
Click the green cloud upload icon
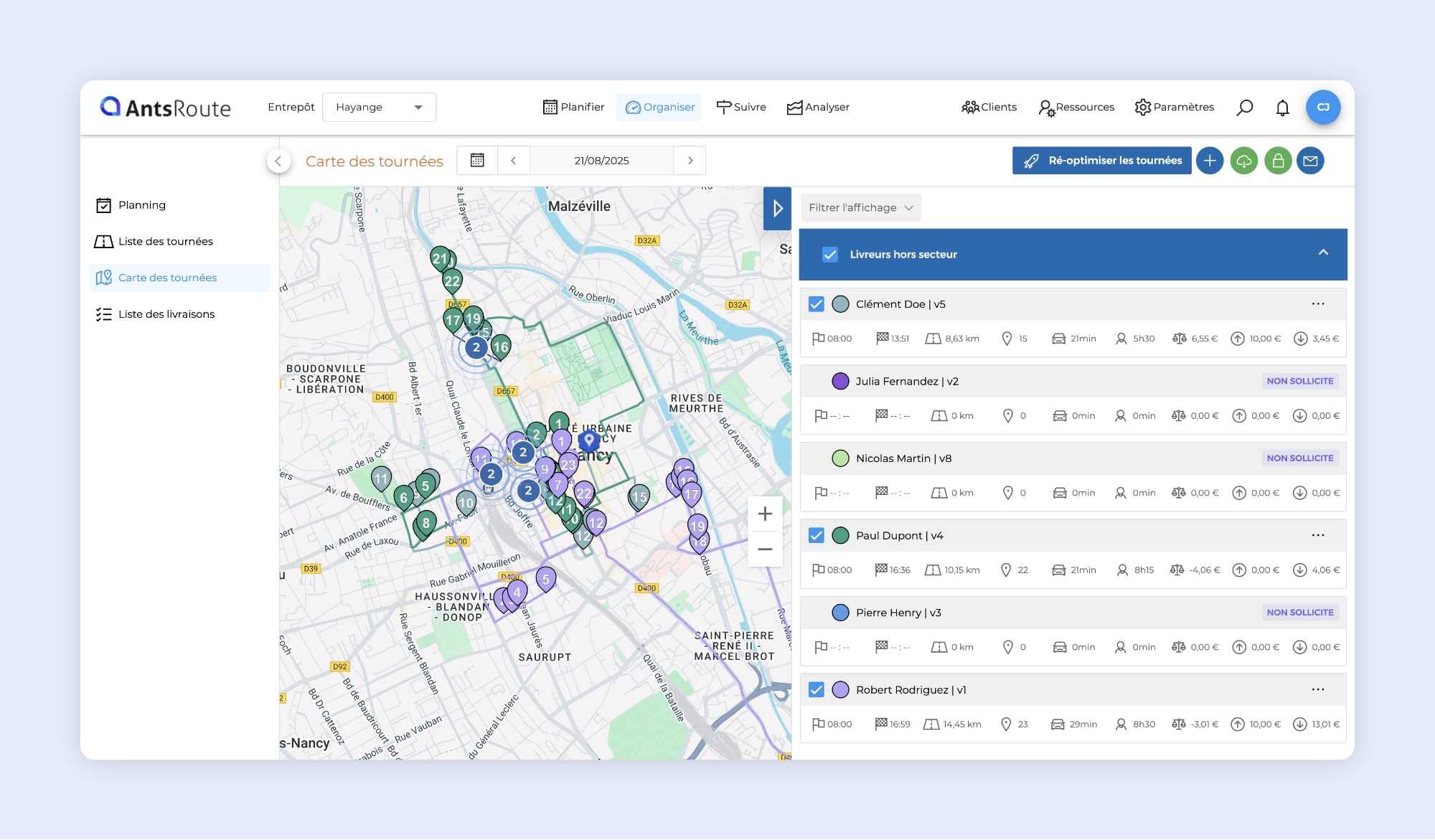(x=1243, y=161)
